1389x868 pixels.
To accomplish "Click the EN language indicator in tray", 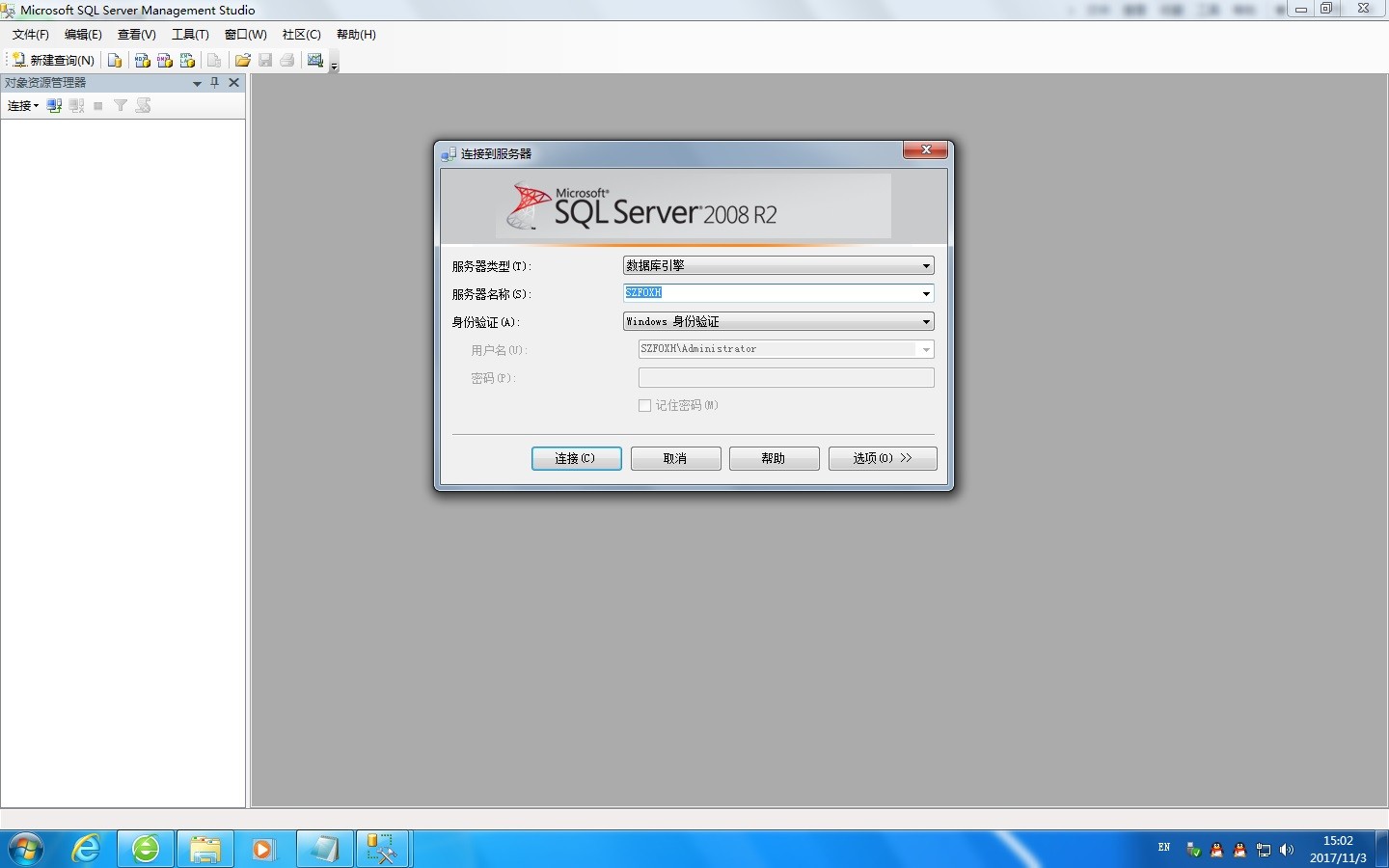I will 1164,848.
